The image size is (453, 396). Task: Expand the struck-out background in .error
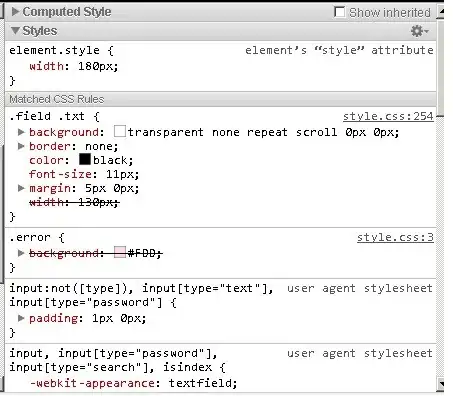click(x=21, y=253)
